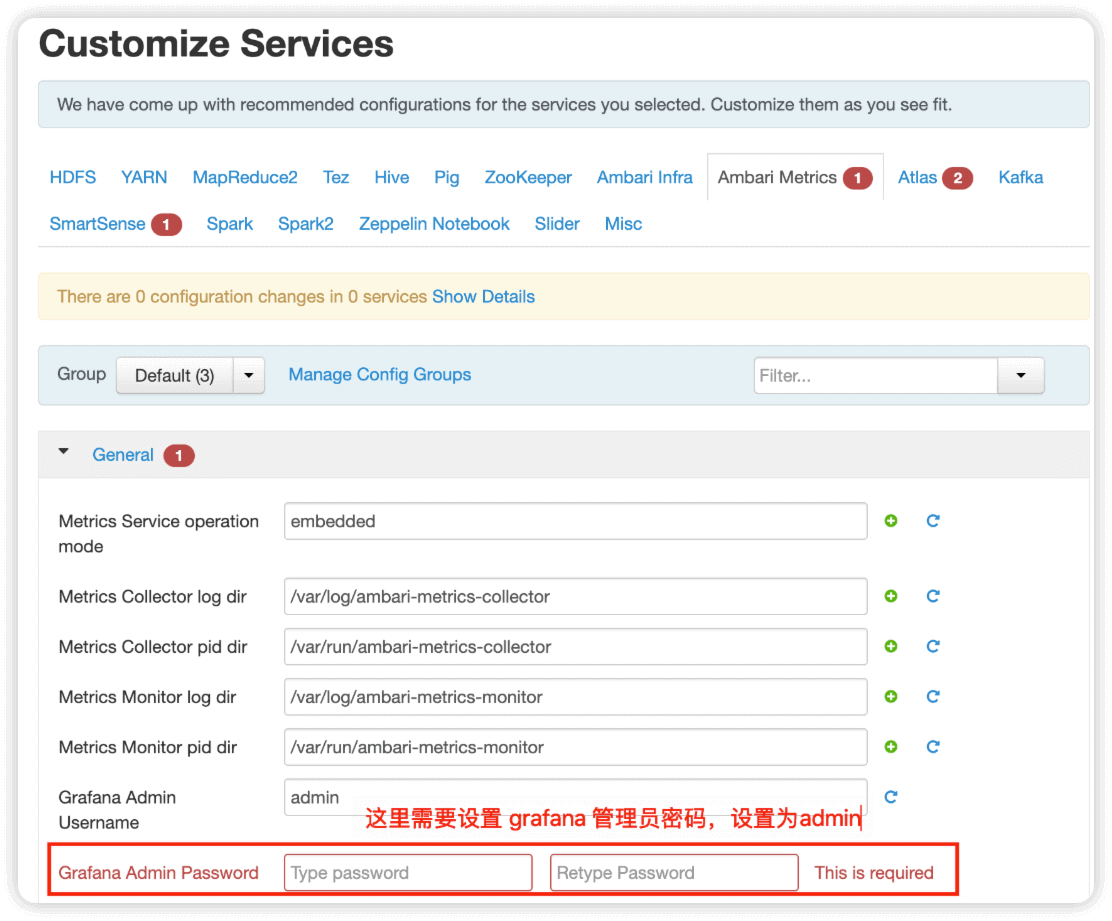
Task: Click undo icon for Metrics Monitor log dir
Action: coord(933,697)
